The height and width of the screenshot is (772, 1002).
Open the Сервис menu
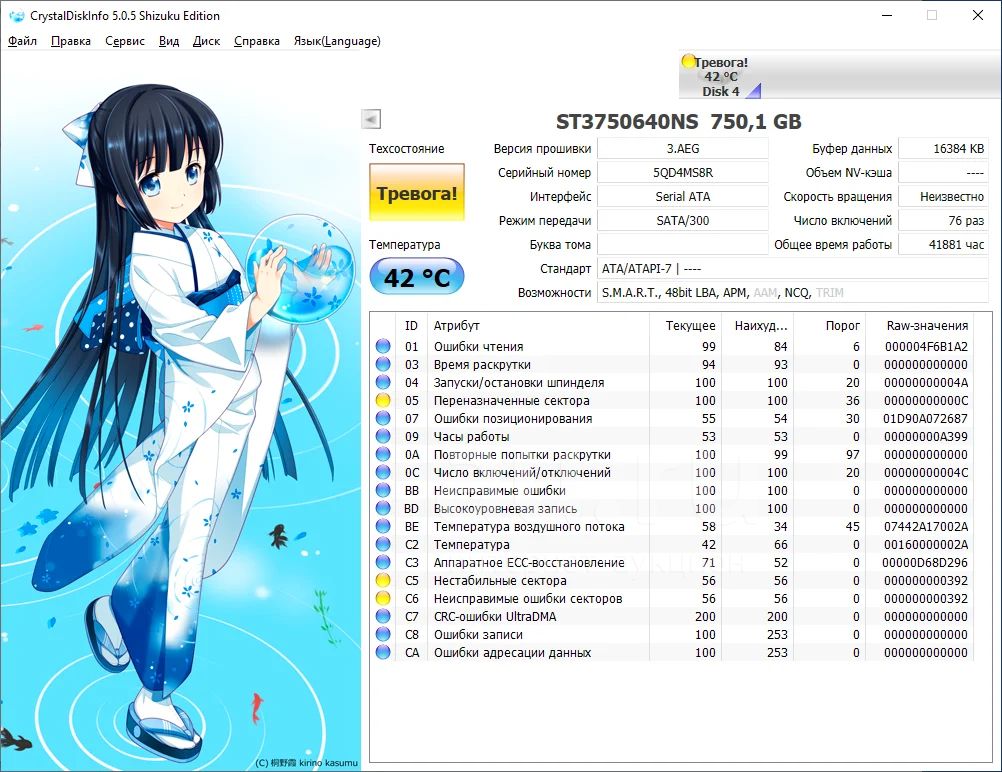coord(125,41)
